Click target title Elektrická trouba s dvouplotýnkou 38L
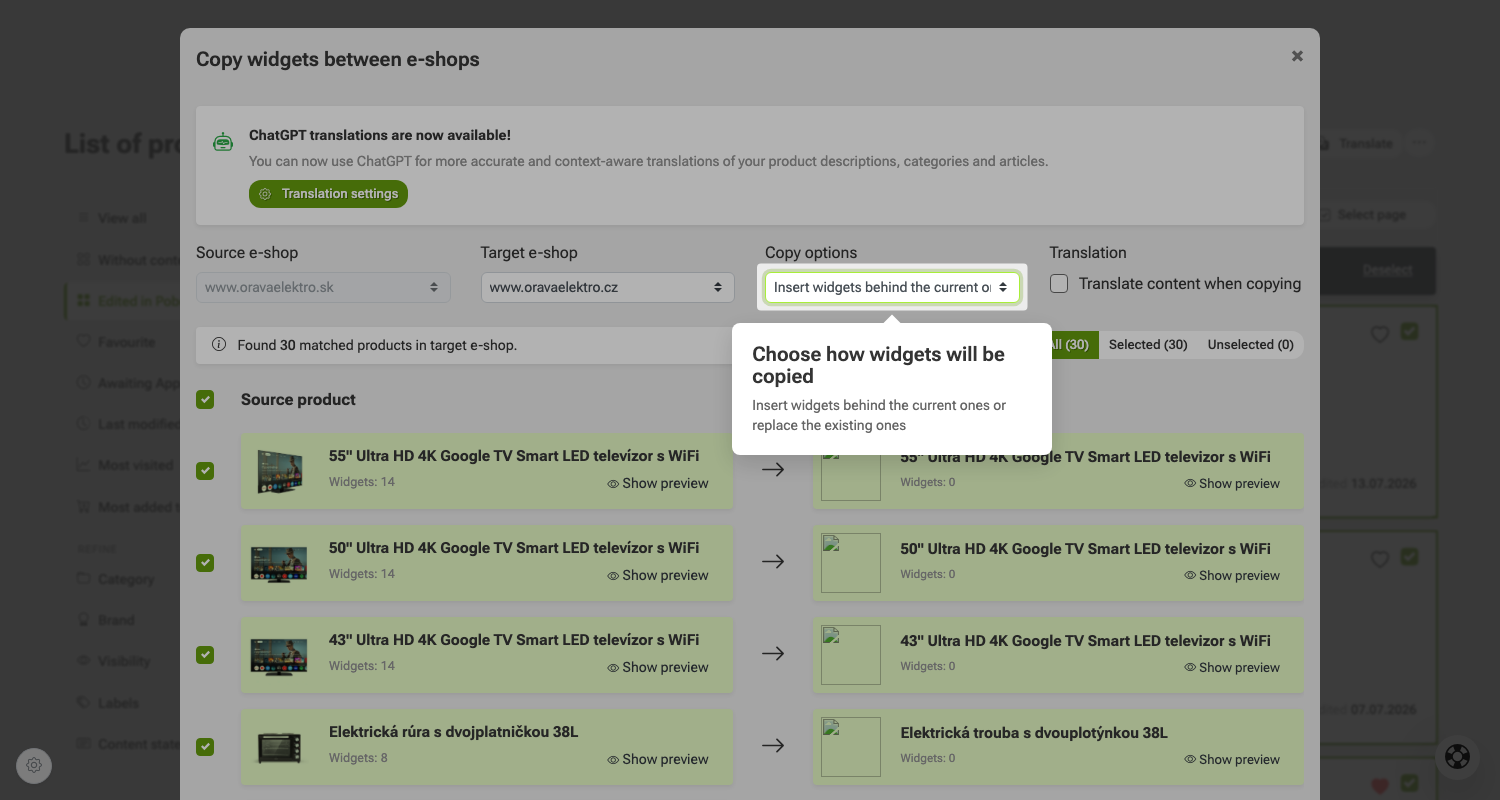 tap(1034, 733)
